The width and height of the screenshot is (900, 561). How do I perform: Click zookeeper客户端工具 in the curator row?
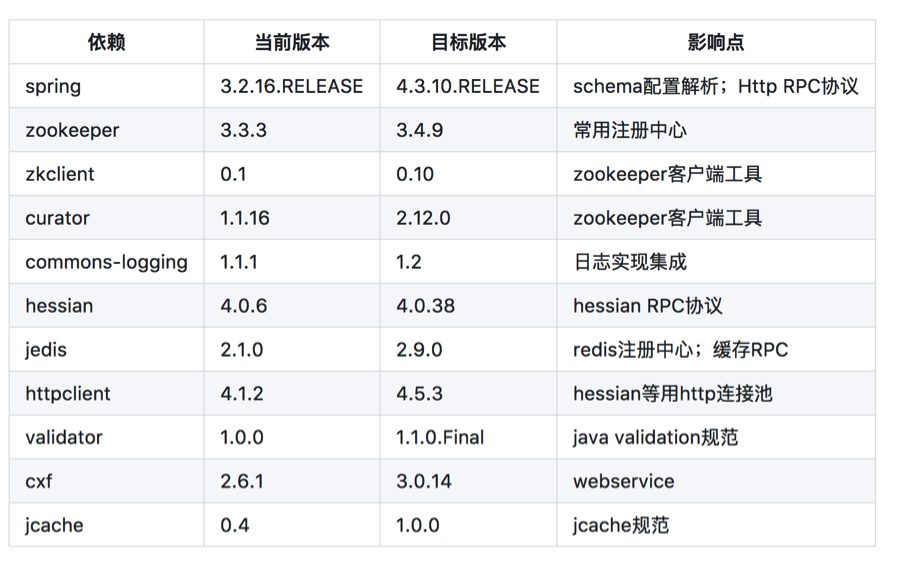click(716, 218)
